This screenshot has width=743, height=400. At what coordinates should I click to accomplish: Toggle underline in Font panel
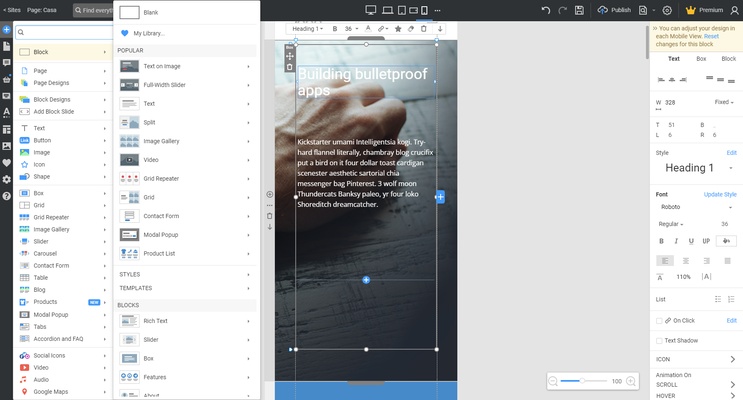coord(691,241)
